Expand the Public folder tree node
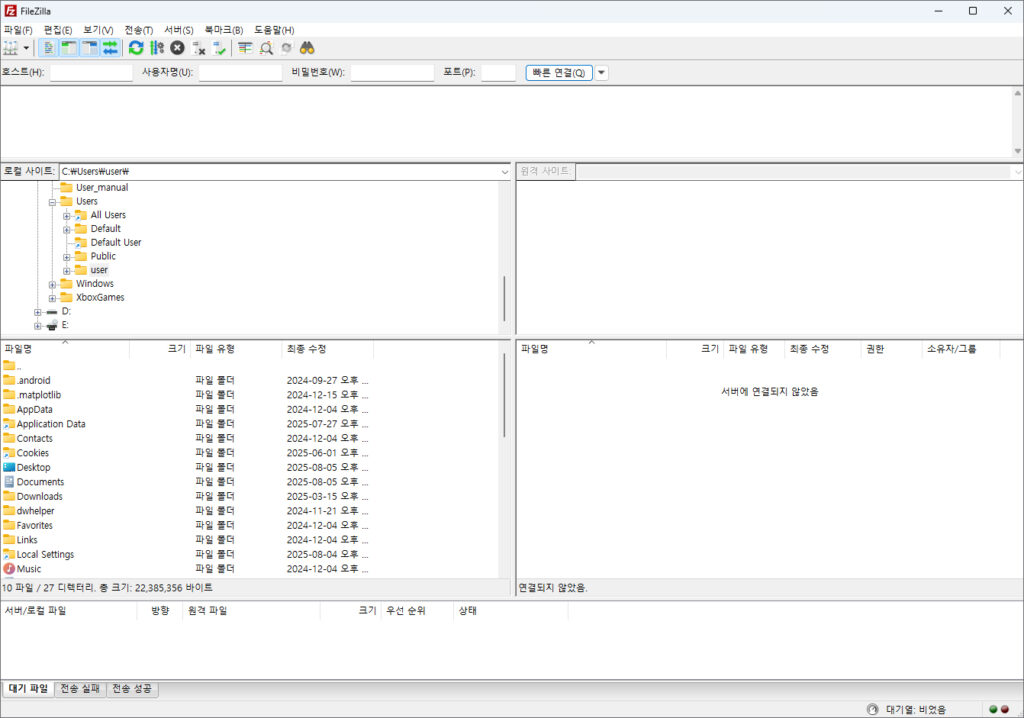Image resolution: width=1024 pixels, height=718 pixels. pos(67,257)
